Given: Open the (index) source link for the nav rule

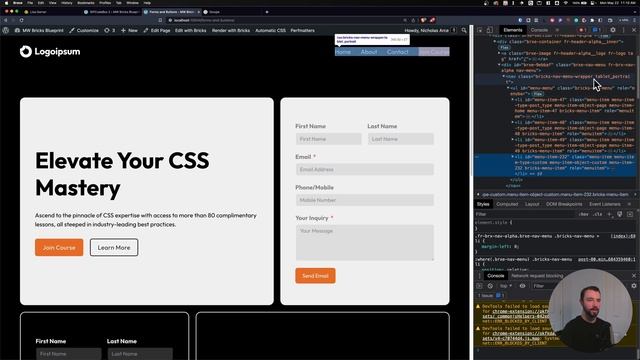Looking at the screenshot, I should pos(623,236).
